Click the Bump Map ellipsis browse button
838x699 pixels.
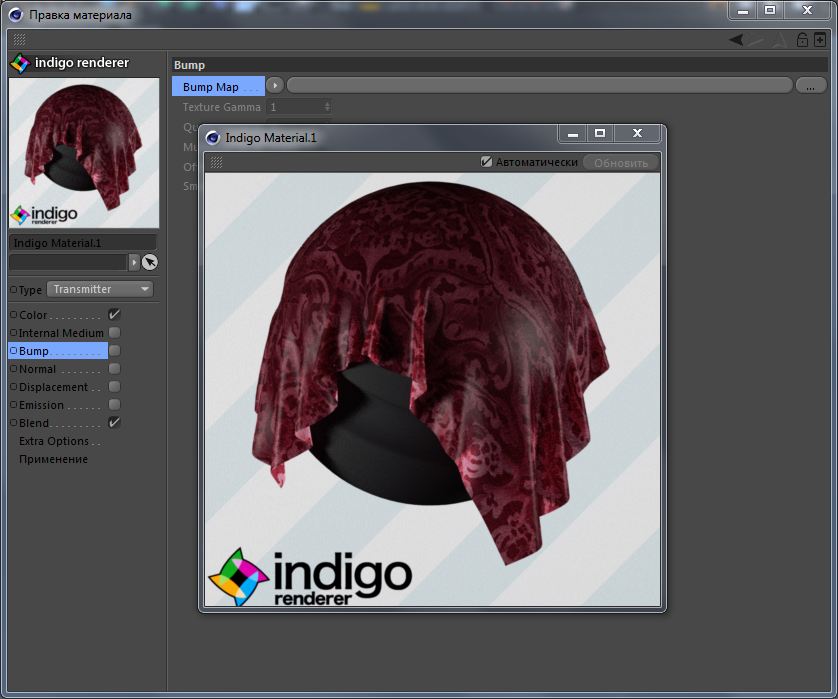coord(811,86)
